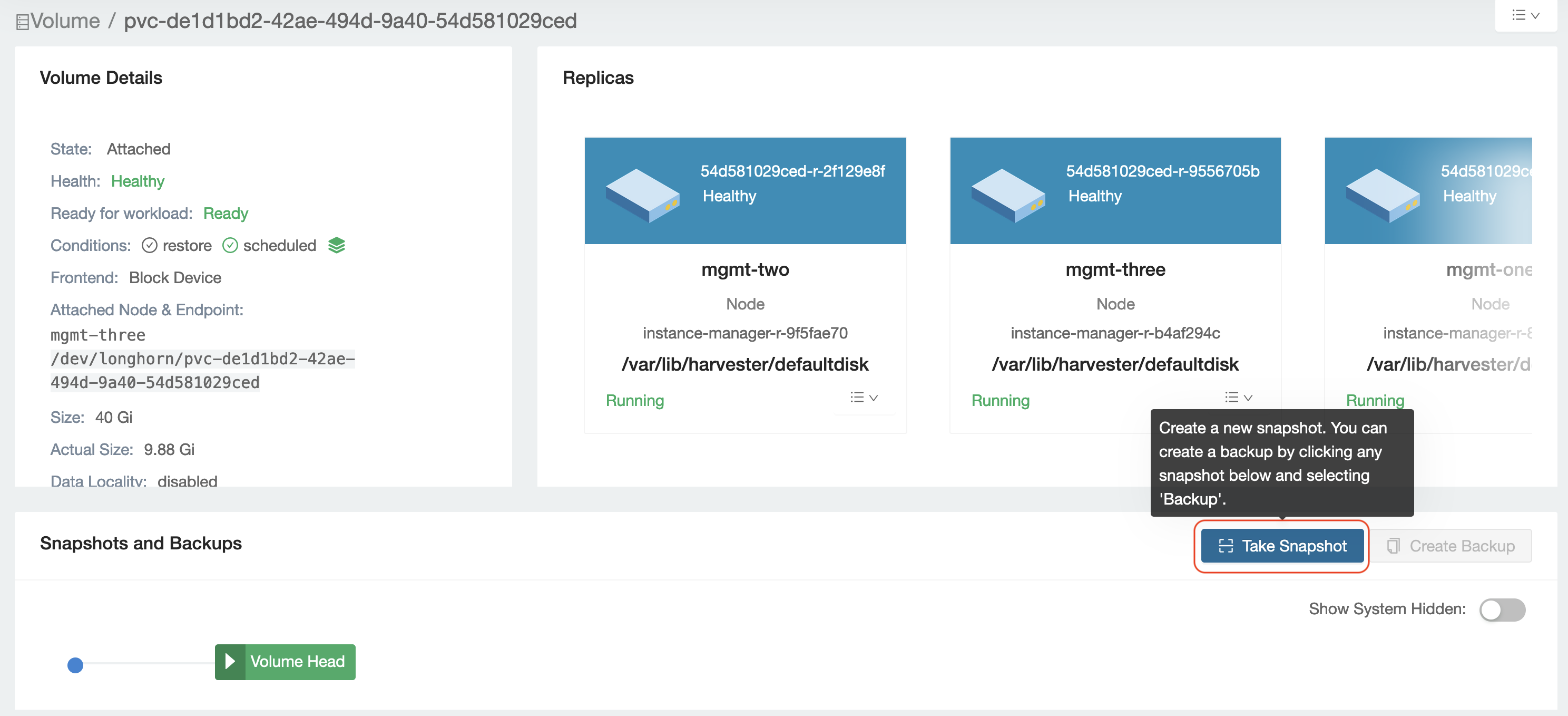Viewport: 1568px width, 716px height.
Task: Click the 40 Gi size value
Action: 114,418
